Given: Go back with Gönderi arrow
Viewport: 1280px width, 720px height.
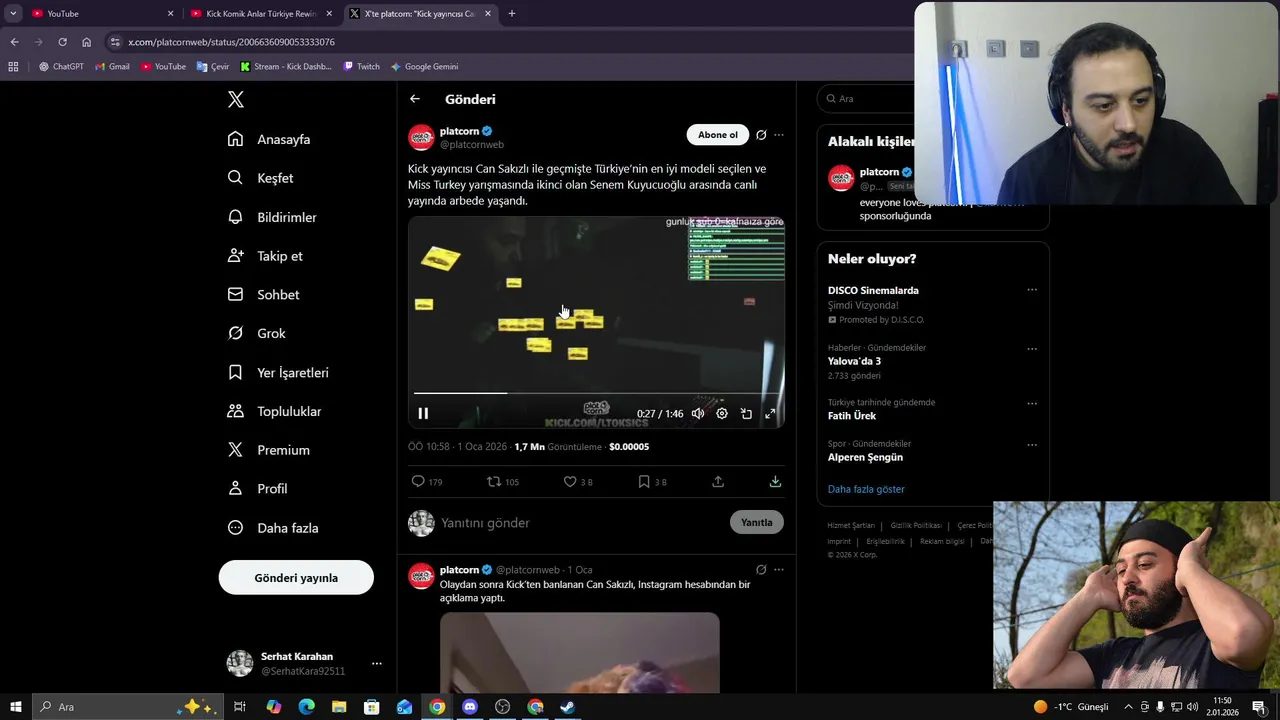Looking at the screenshot, I should (x=415, y=99).
